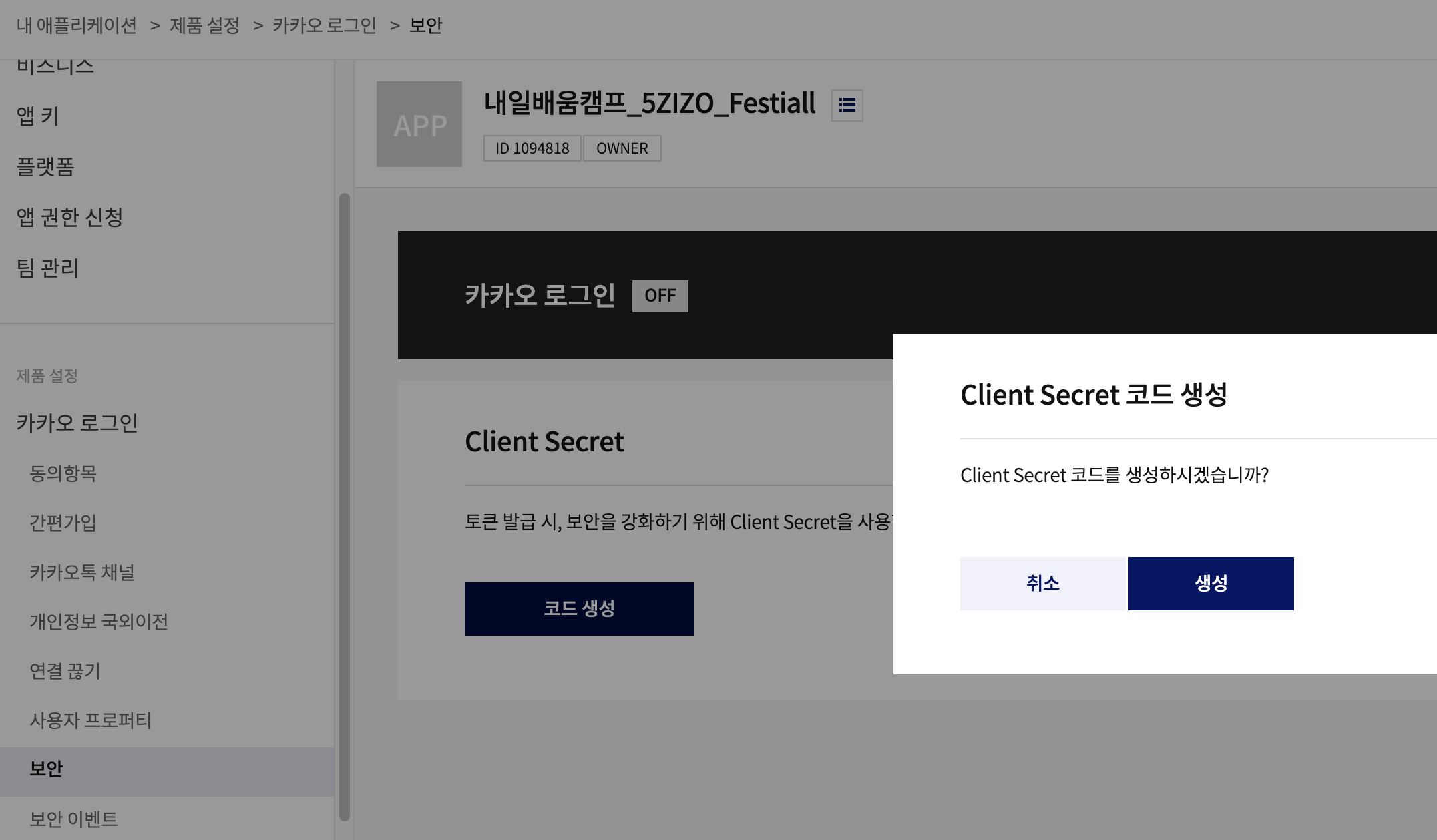The image size is (1437, 840).
Task: Open 개인정보 국외이전 submenu
Action: pyautogui.click(x=99, y=622)
